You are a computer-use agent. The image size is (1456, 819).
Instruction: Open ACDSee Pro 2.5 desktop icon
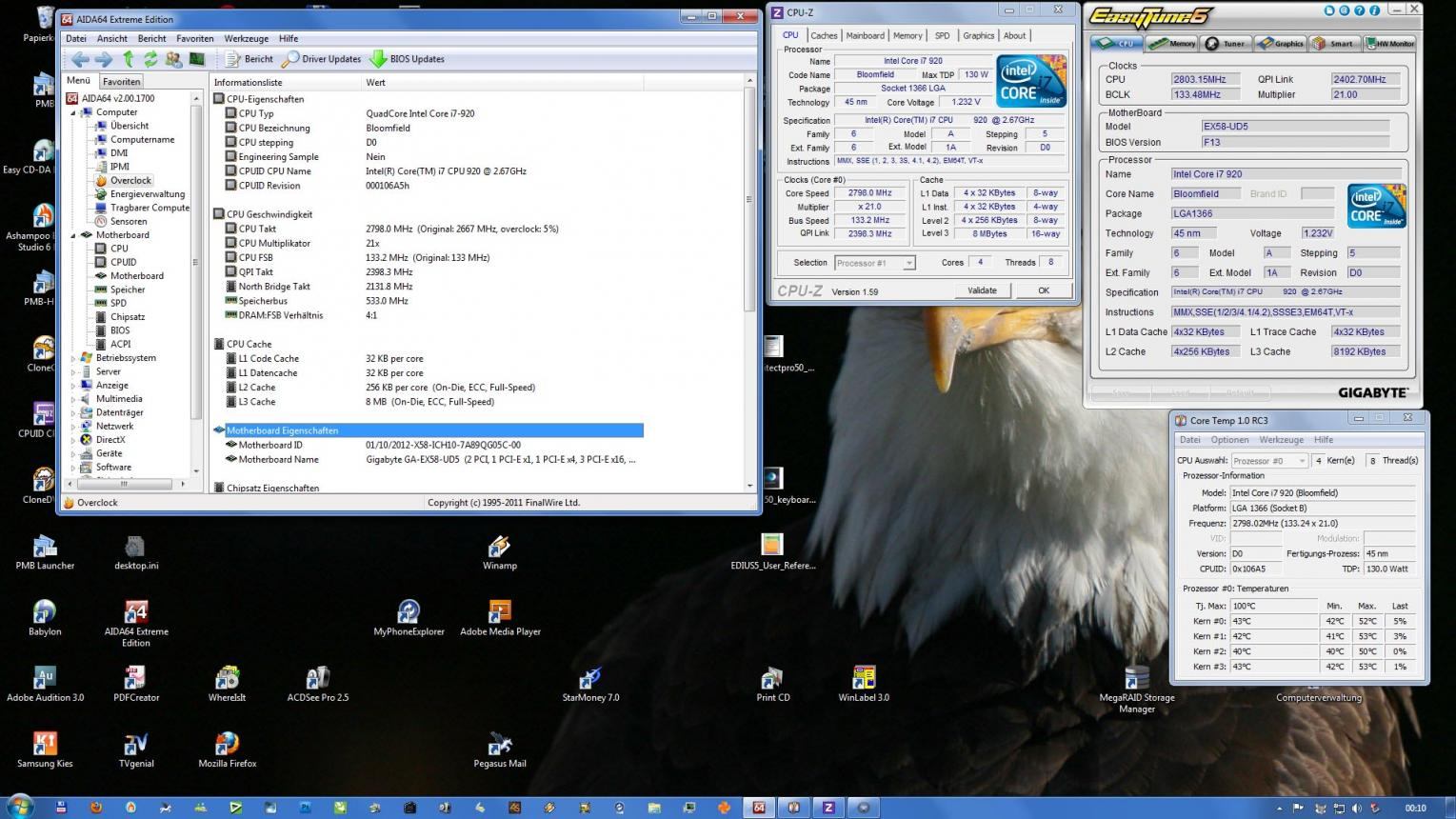318,684
